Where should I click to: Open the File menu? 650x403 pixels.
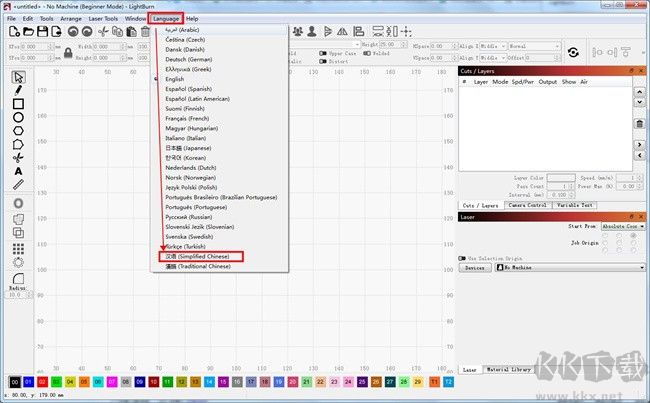pos(11,19)
